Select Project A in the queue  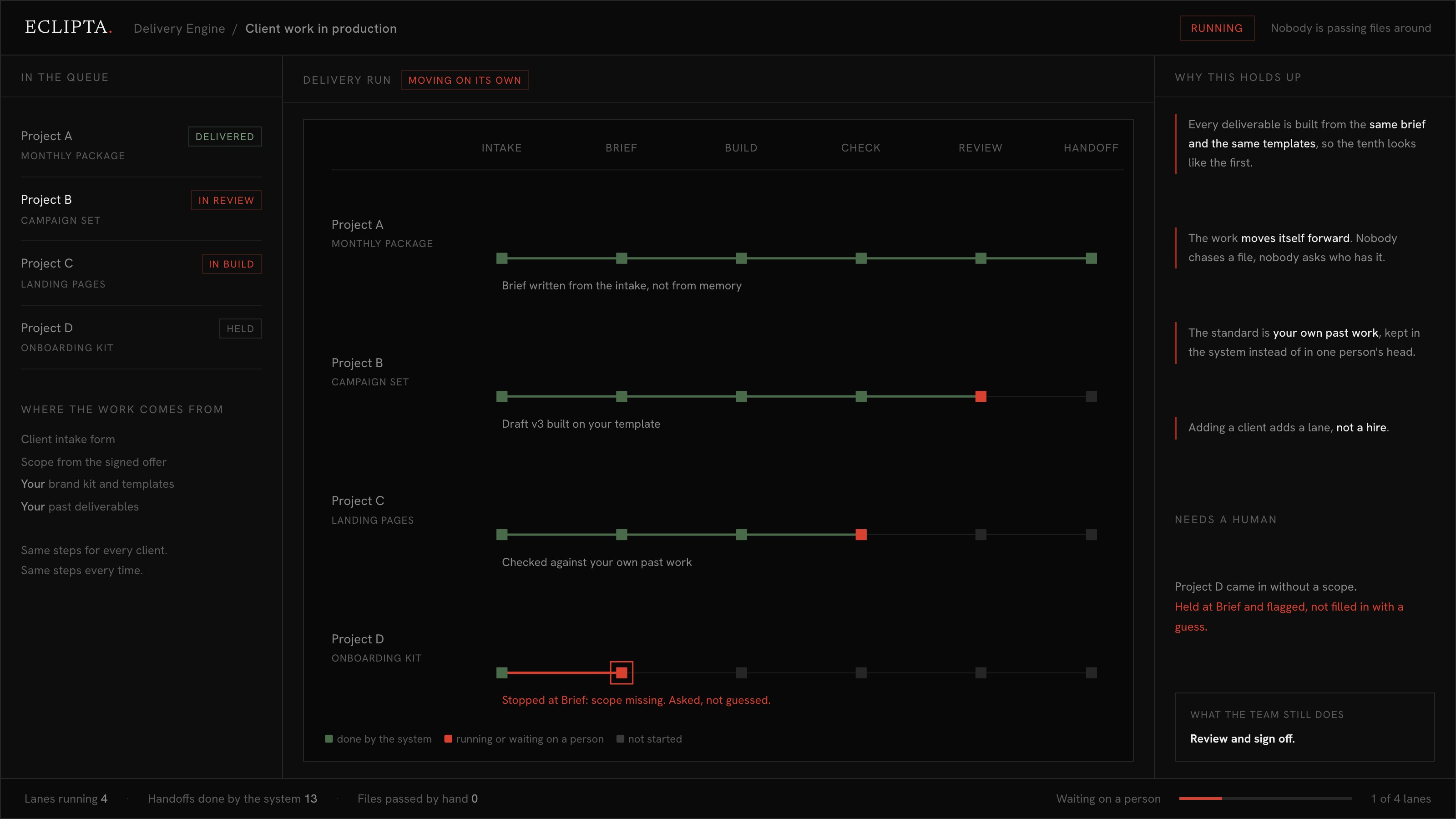[x=142, y=145]
